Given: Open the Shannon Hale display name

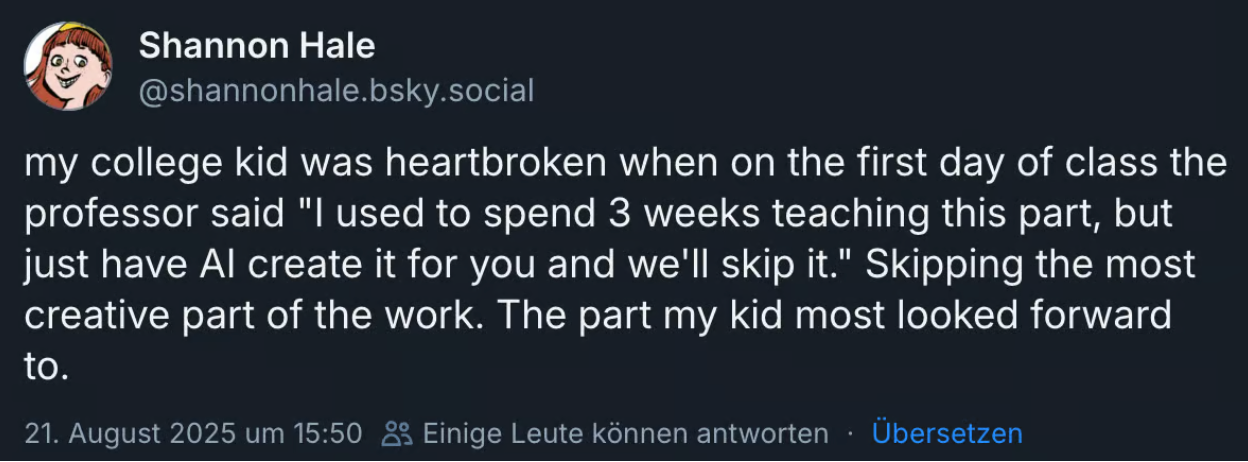Looking at the screenshot, I should 257,45.
